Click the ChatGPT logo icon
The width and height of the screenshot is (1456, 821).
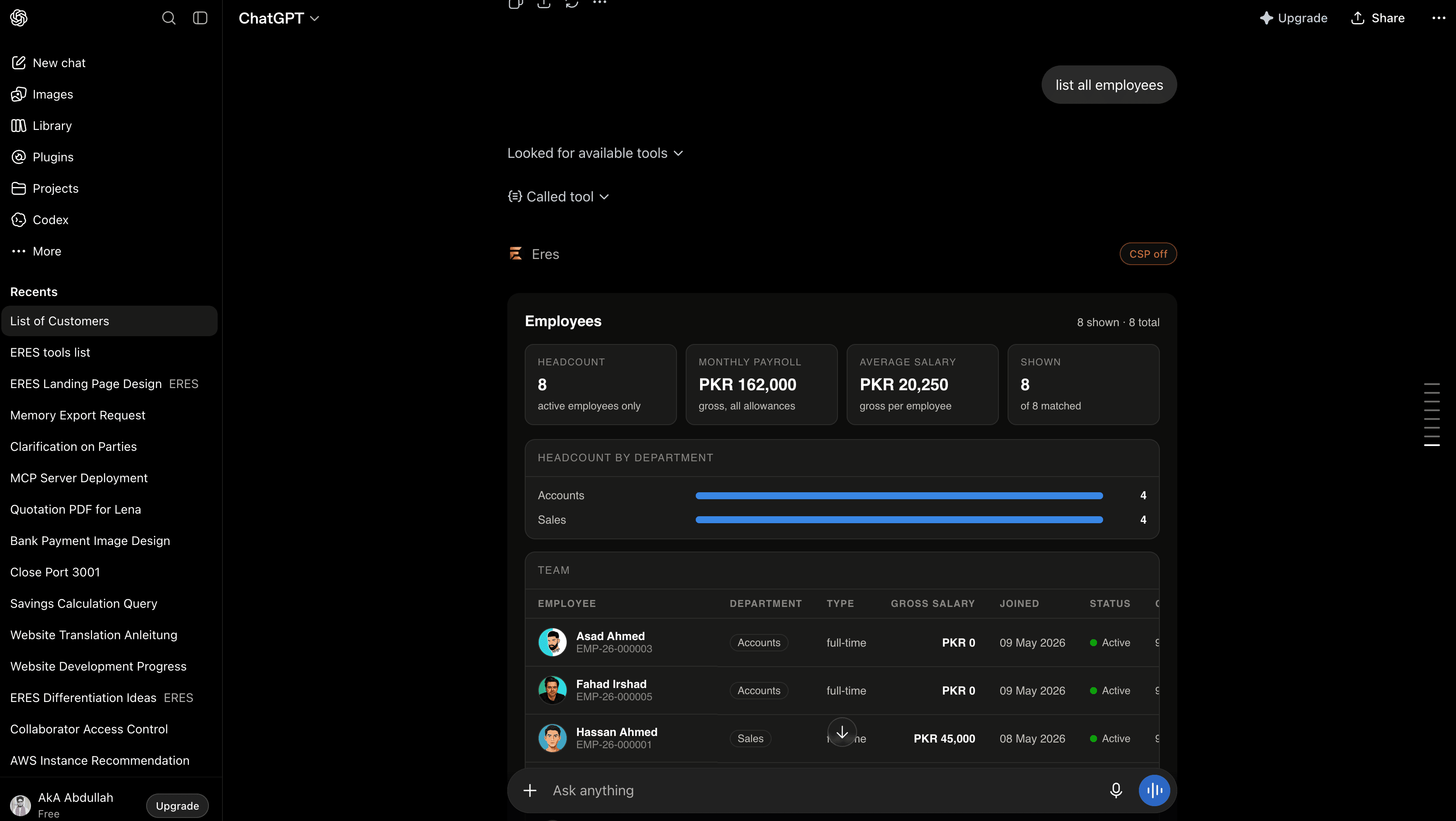19,18
